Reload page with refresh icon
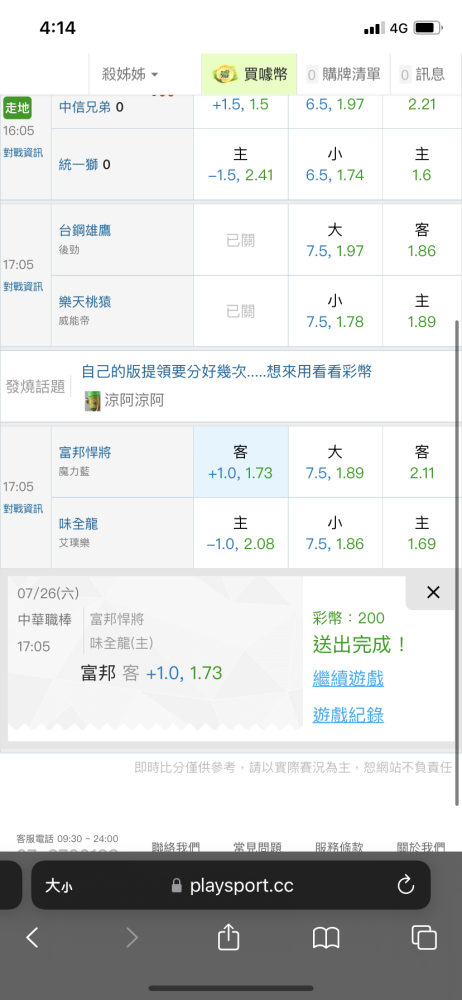The height and width of the screenshot is (1000, 462). coord(406,885)
